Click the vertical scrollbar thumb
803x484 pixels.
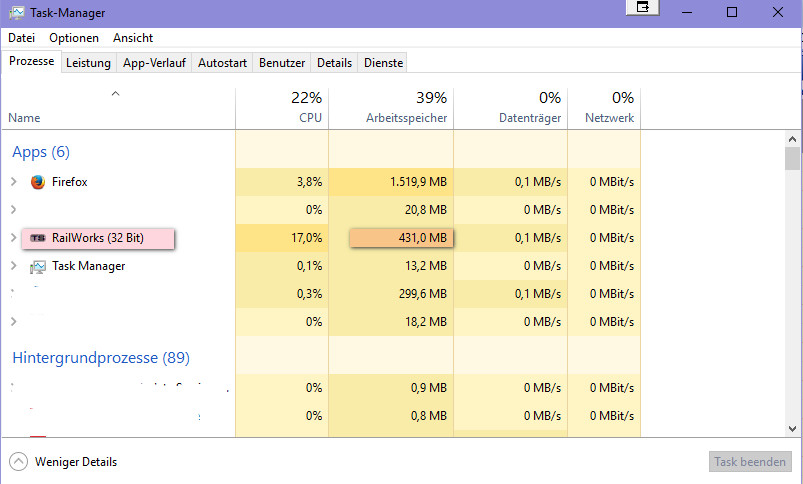click(792, 159)
